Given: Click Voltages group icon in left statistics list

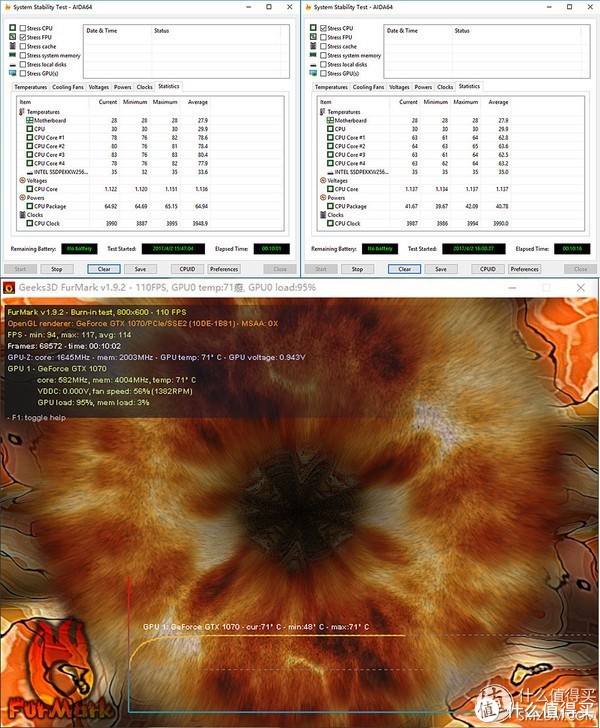Looking at the screenshot, I should 22,180.
